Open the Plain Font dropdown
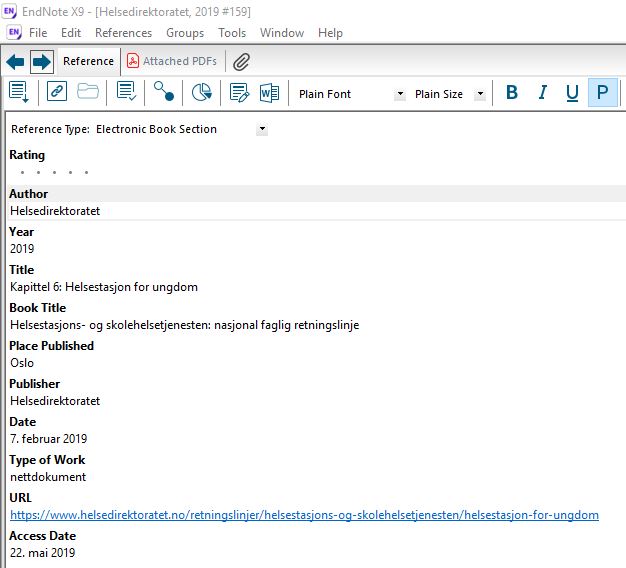 pos(400,94)
